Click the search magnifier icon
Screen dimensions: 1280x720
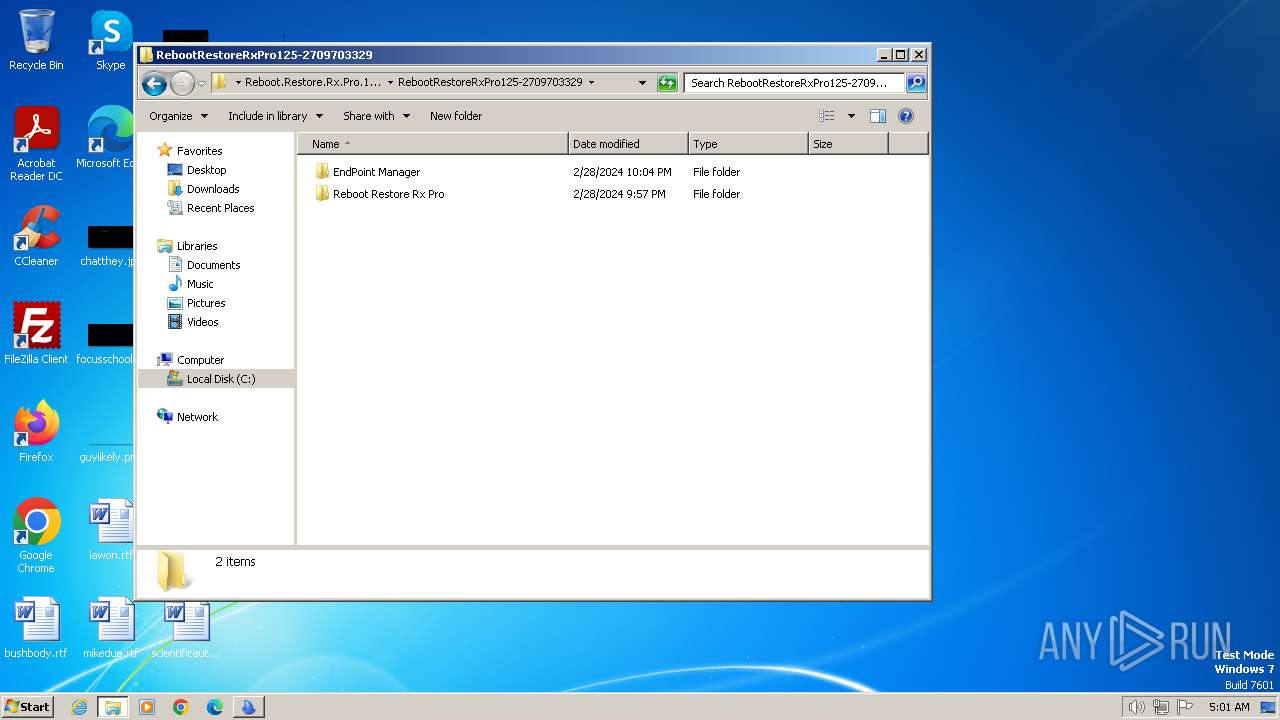pos(916,83)
